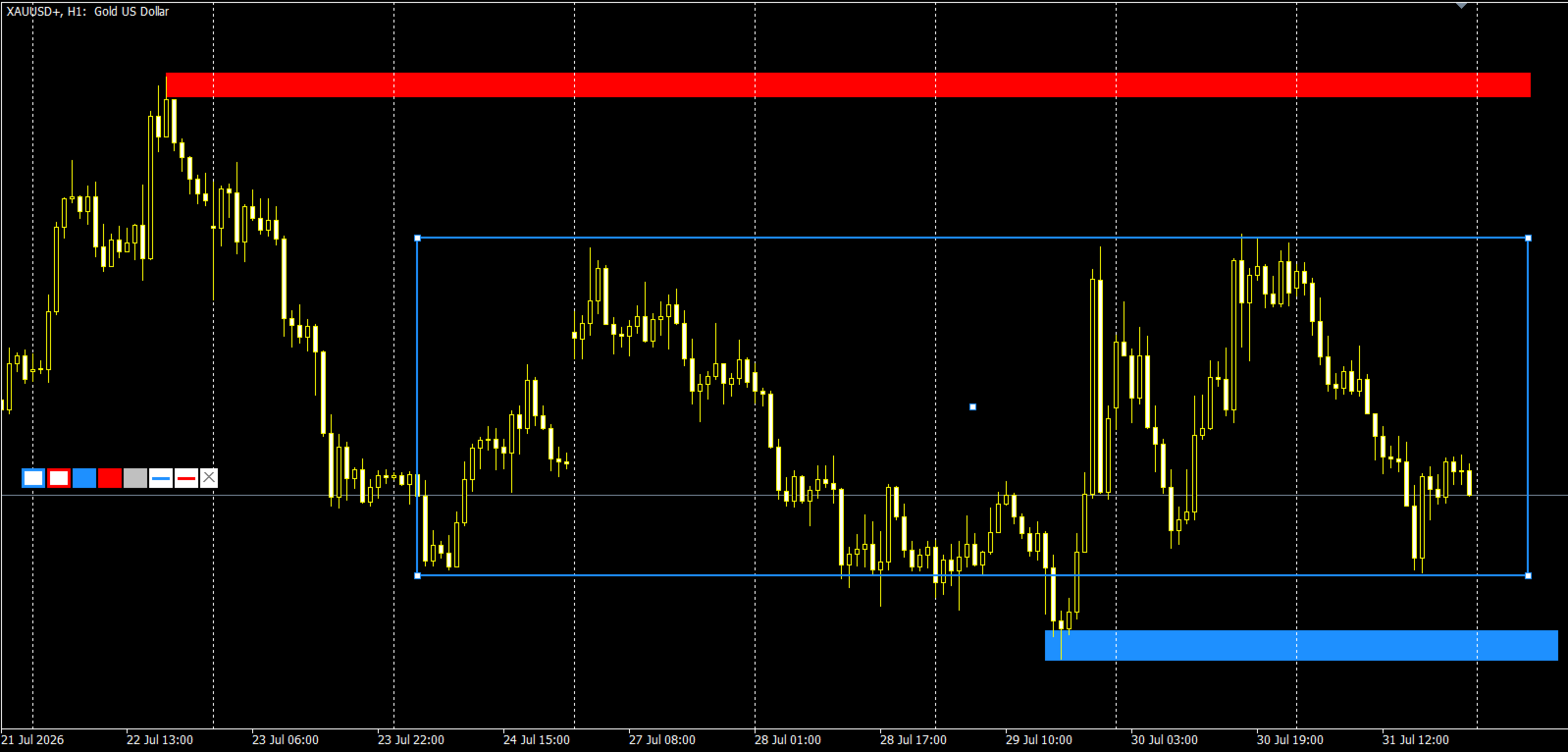This screenshot has width=1568, height=752.
Task: Click the center anchor point of range box
Action: (972, 406)
